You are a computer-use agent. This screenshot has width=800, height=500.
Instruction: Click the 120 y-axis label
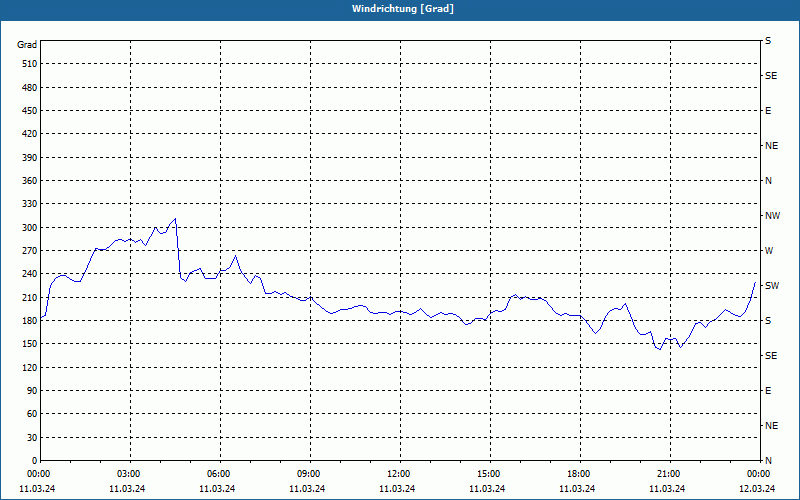[30, 368]
